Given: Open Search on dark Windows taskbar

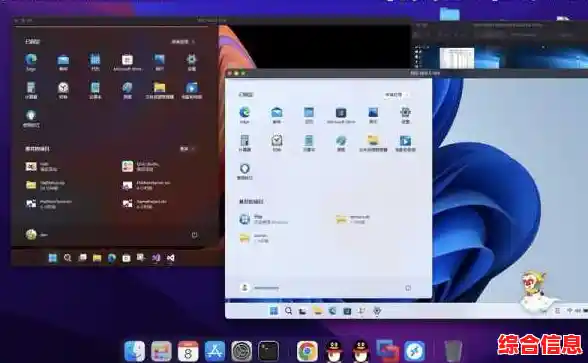Looking at the screenshot, I should point(68,258).
